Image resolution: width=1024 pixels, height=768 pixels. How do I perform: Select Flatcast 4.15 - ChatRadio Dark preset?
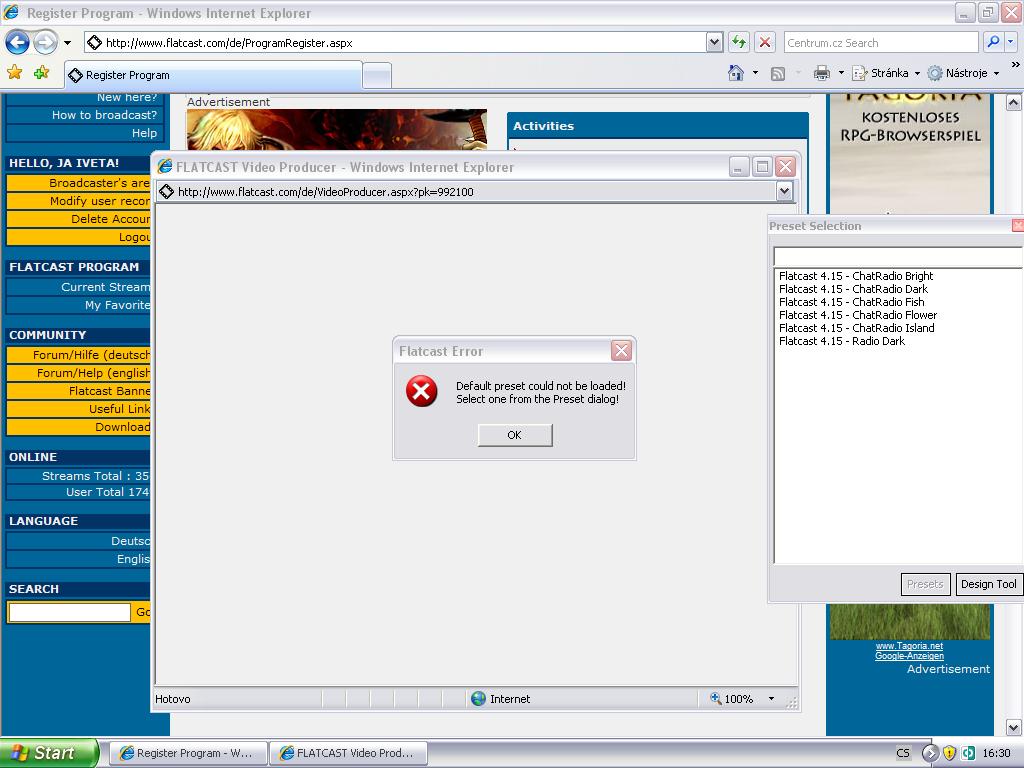[853, 289]
